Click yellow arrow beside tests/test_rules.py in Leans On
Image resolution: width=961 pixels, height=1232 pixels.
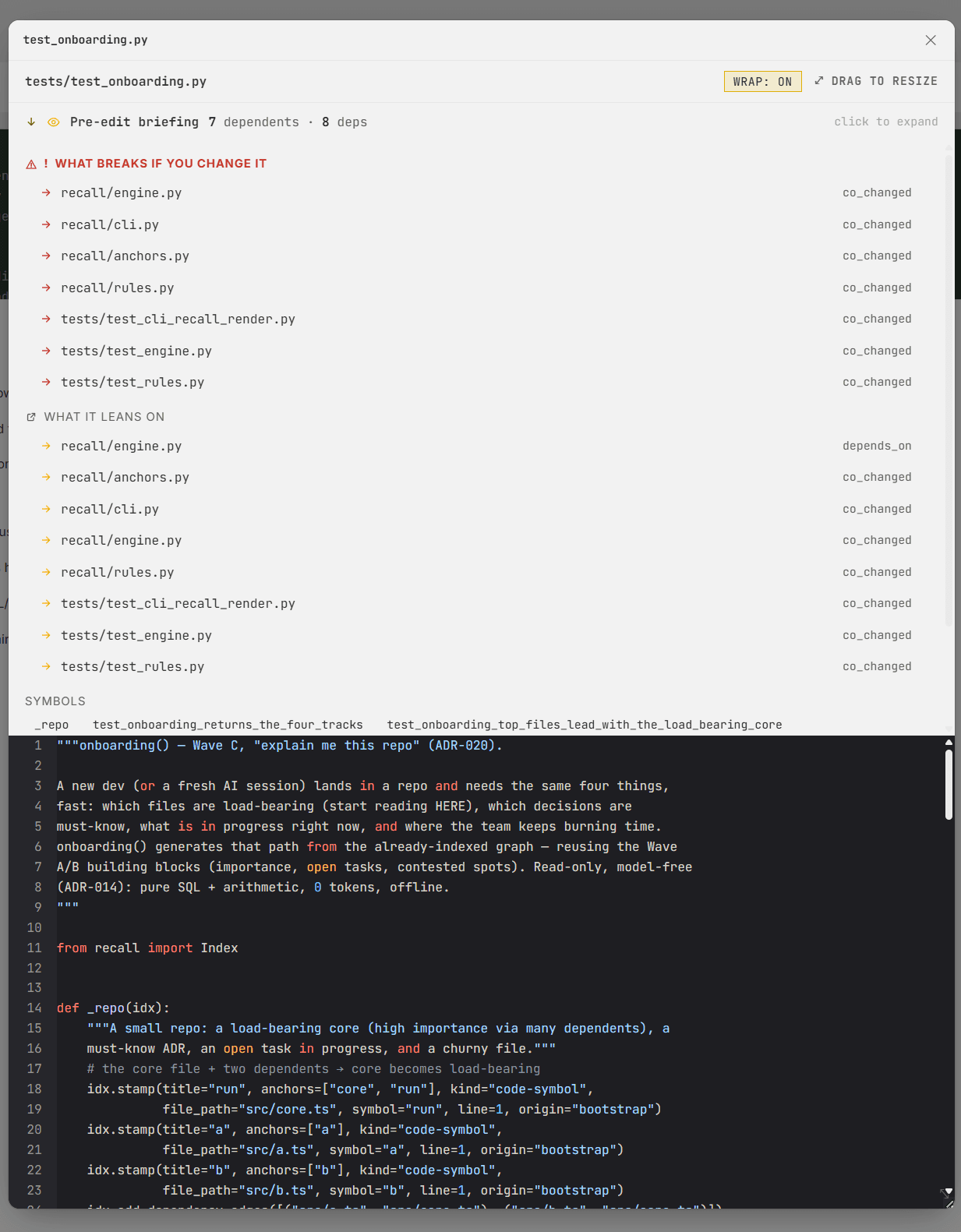click(46, 666)
